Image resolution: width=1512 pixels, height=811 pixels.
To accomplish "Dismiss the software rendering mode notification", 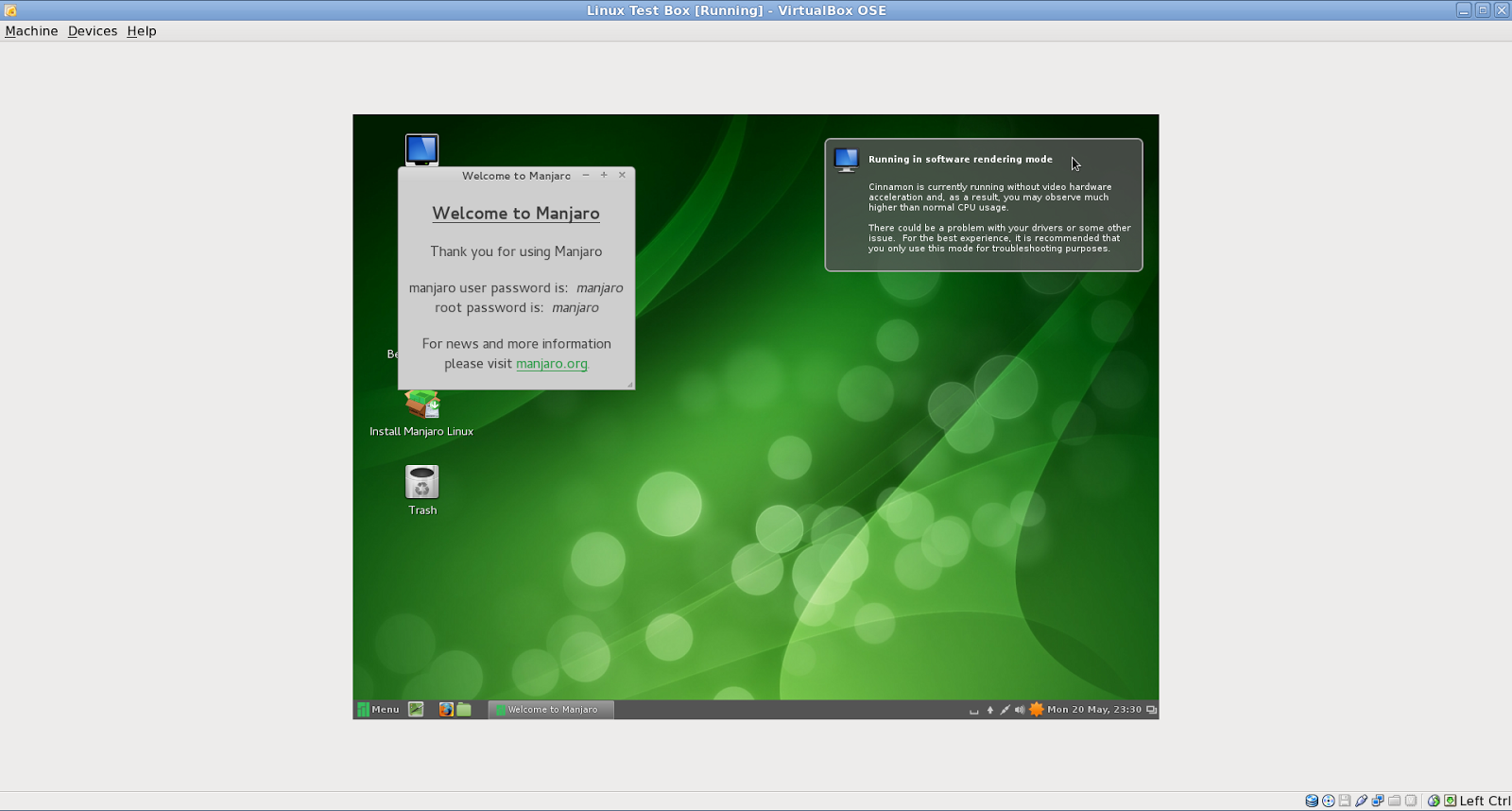I will point(984,205).
